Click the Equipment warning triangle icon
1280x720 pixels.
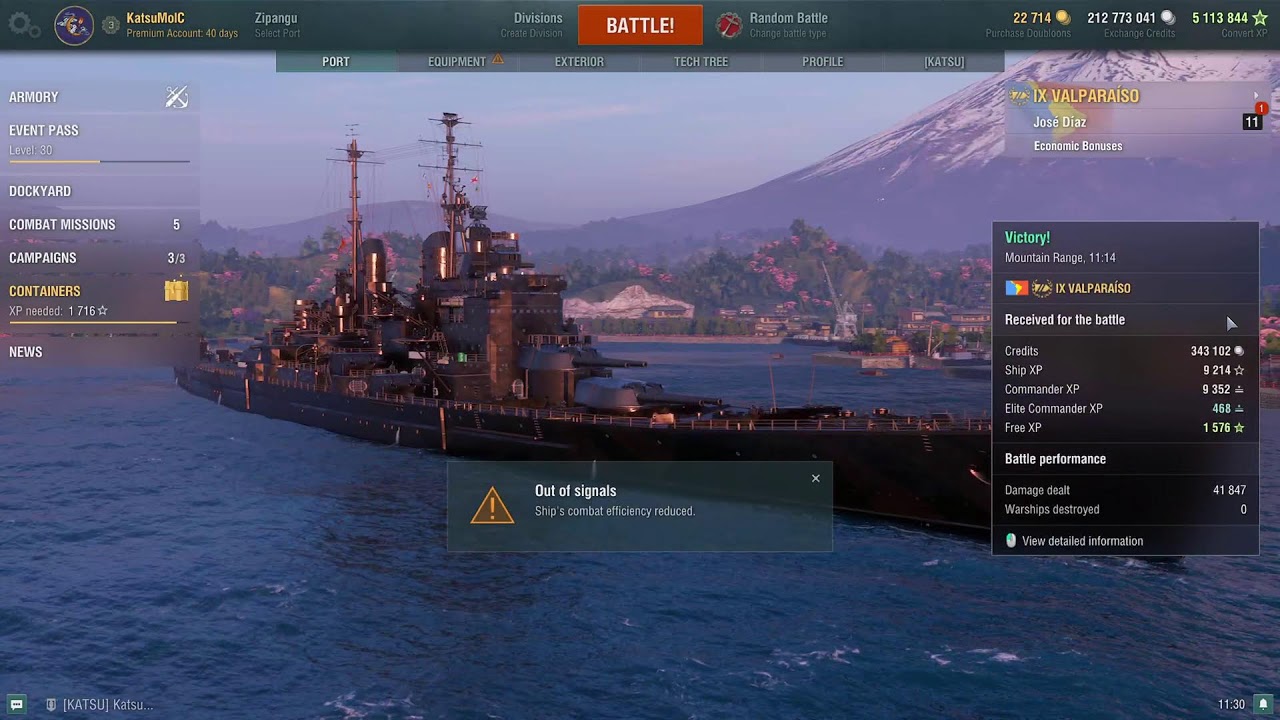[x=497, y=60]
